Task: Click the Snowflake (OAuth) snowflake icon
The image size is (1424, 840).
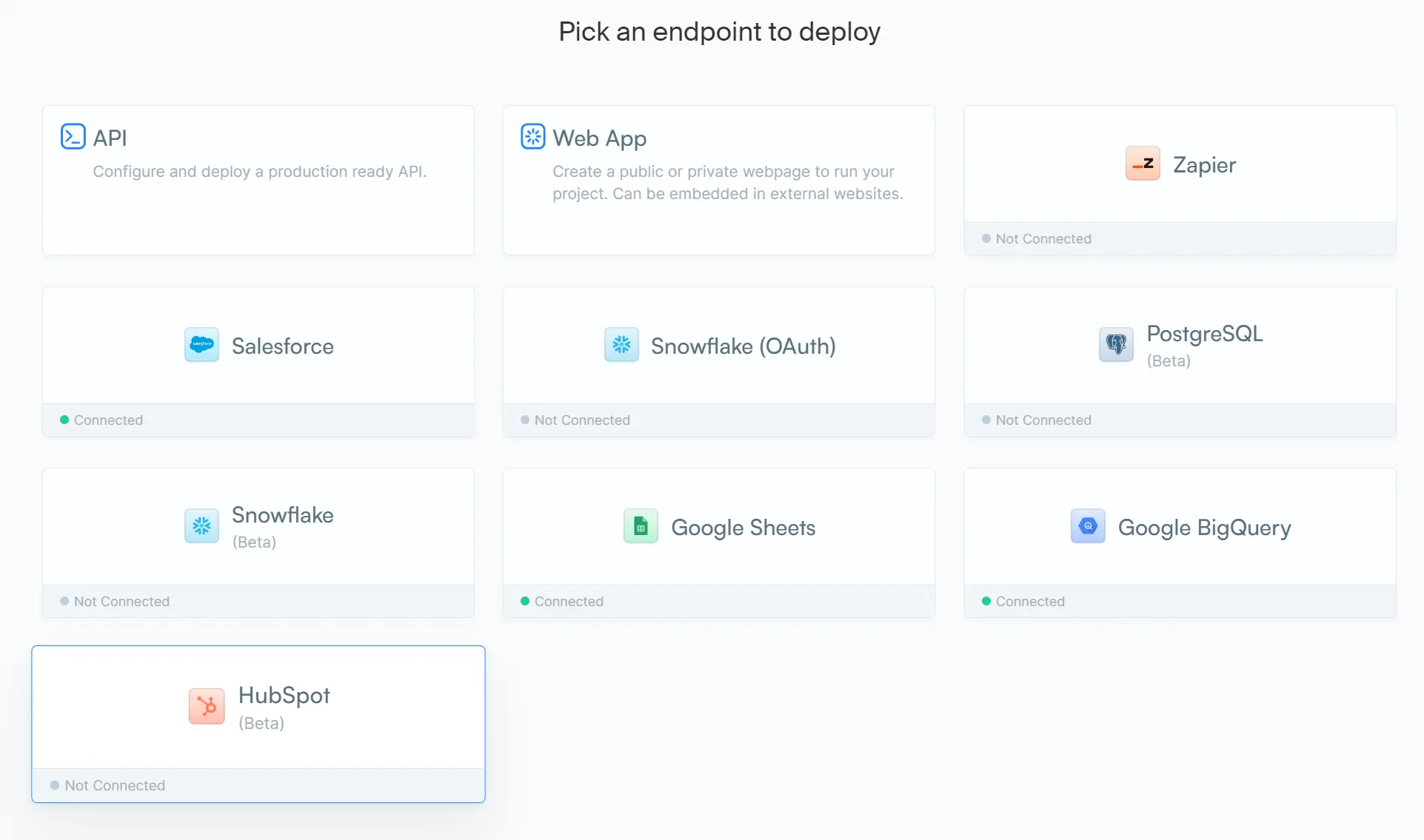Action: pyautogui.click(x=621, y=345)
